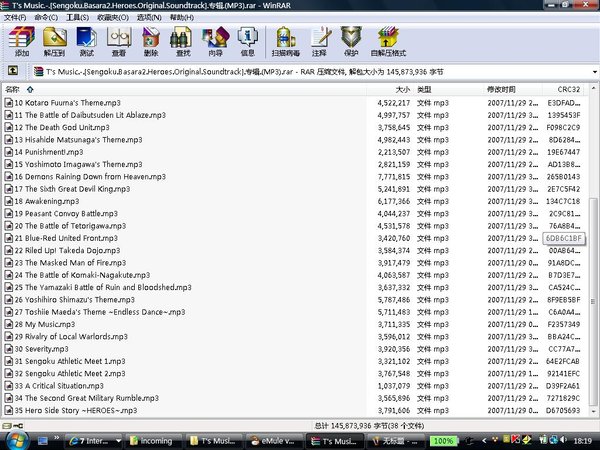
Task: Switch to the eMule taskbar window
Action: [273, 441]
